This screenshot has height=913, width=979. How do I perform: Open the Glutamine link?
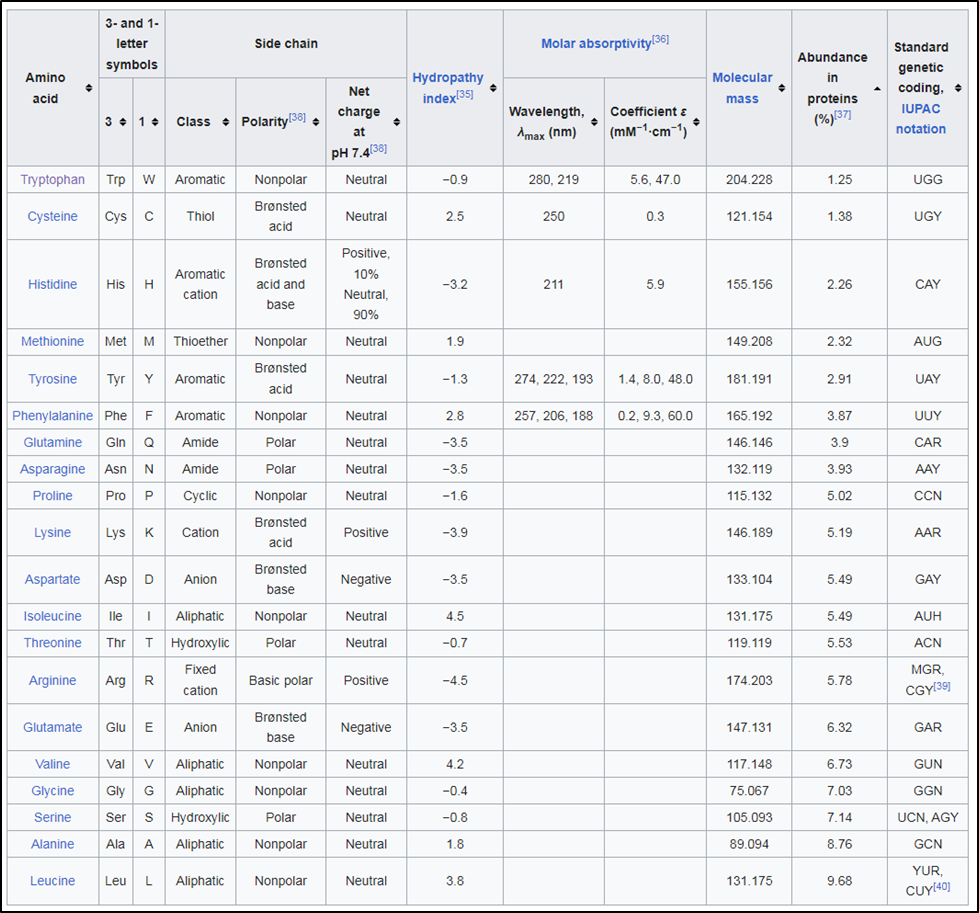tap(52, 443)
